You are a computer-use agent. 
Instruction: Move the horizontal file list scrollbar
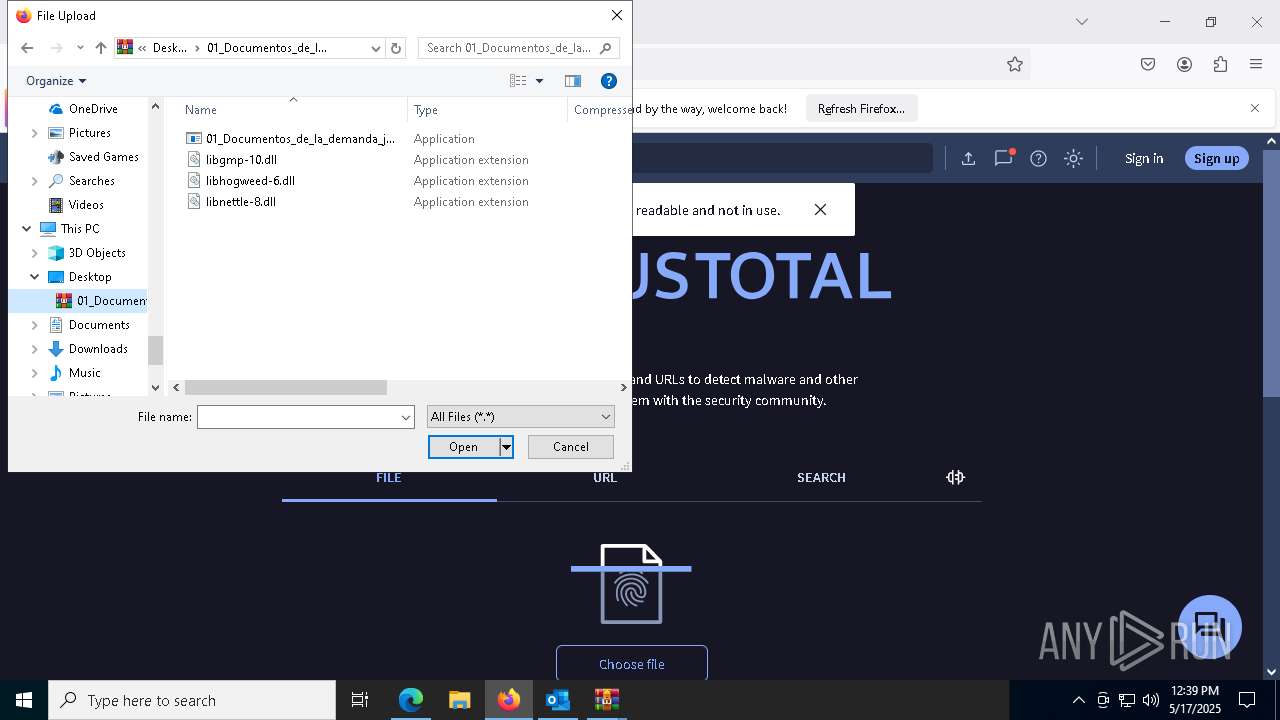[x=285, y=387]
